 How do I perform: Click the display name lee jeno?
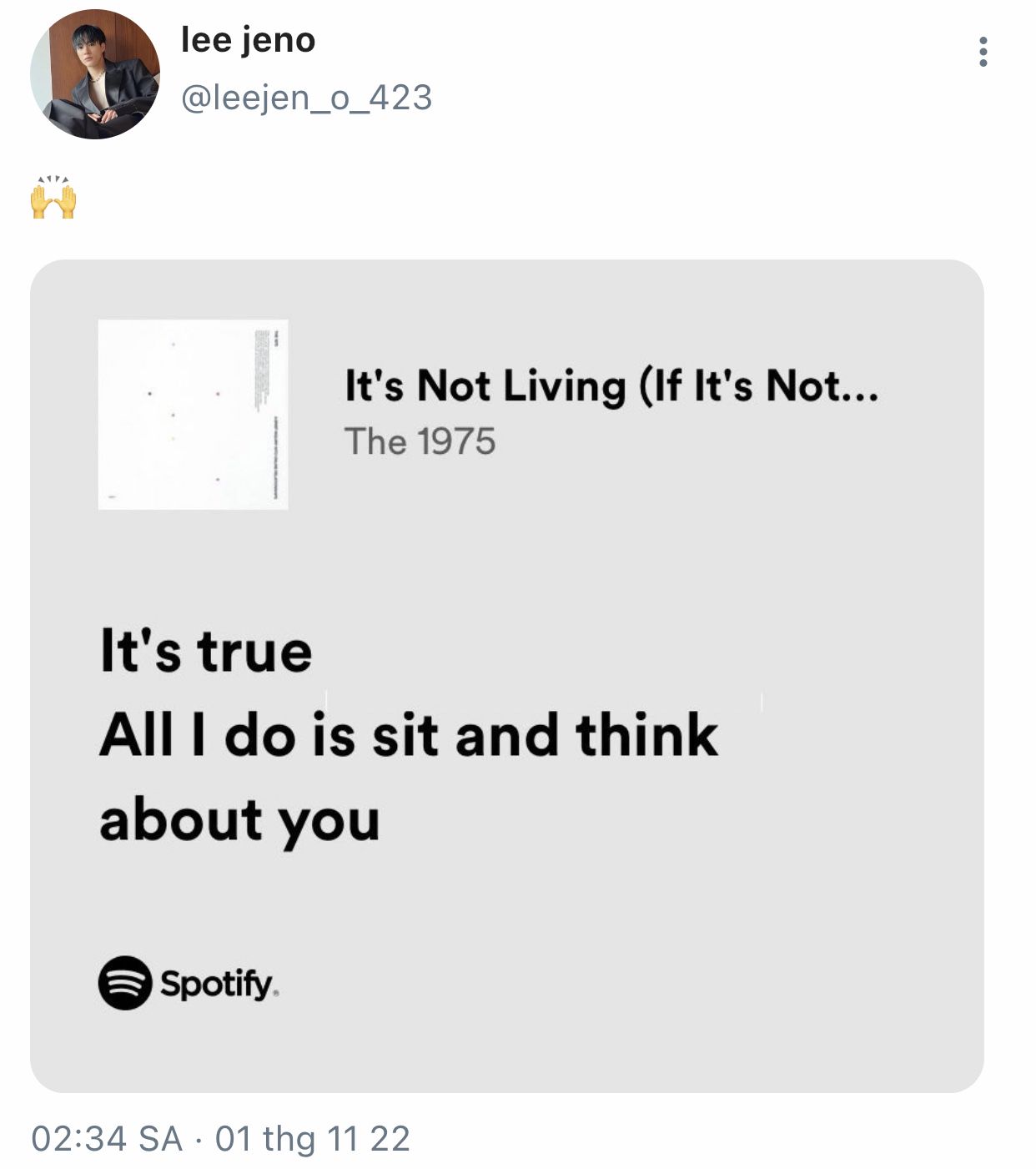click(x=248, y=40)
